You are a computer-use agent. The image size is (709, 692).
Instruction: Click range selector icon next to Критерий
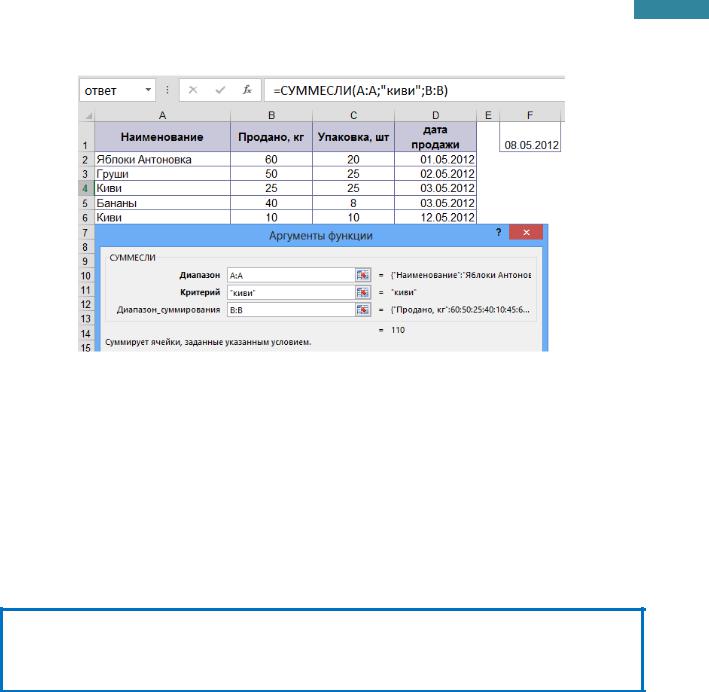pos(363,293)
